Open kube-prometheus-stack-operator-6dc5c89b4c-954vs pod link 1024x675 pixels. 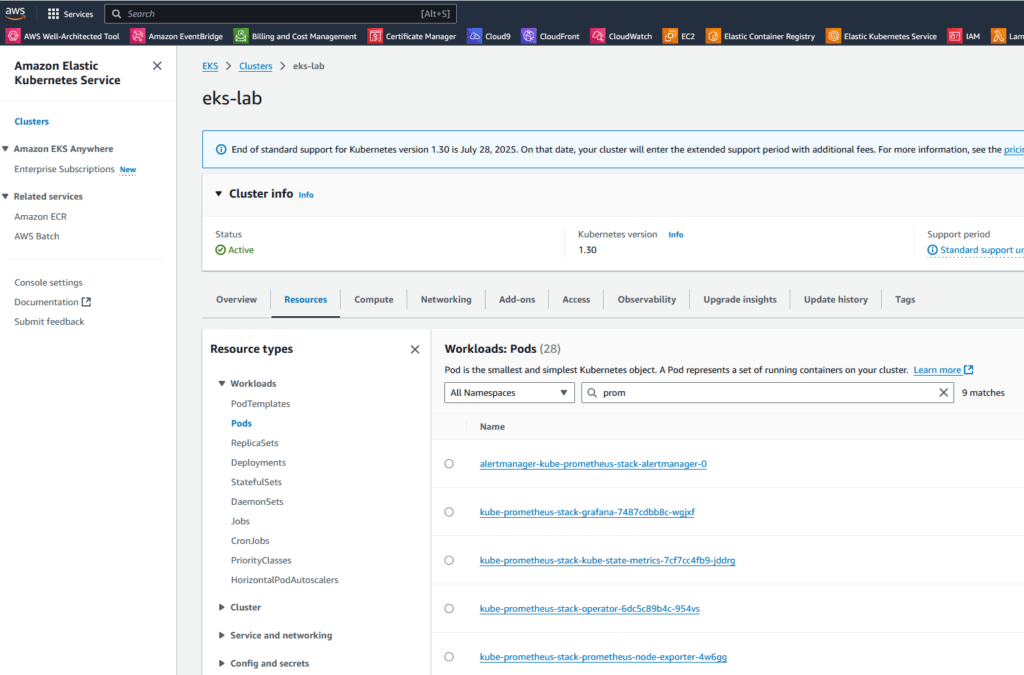point(590,608)
